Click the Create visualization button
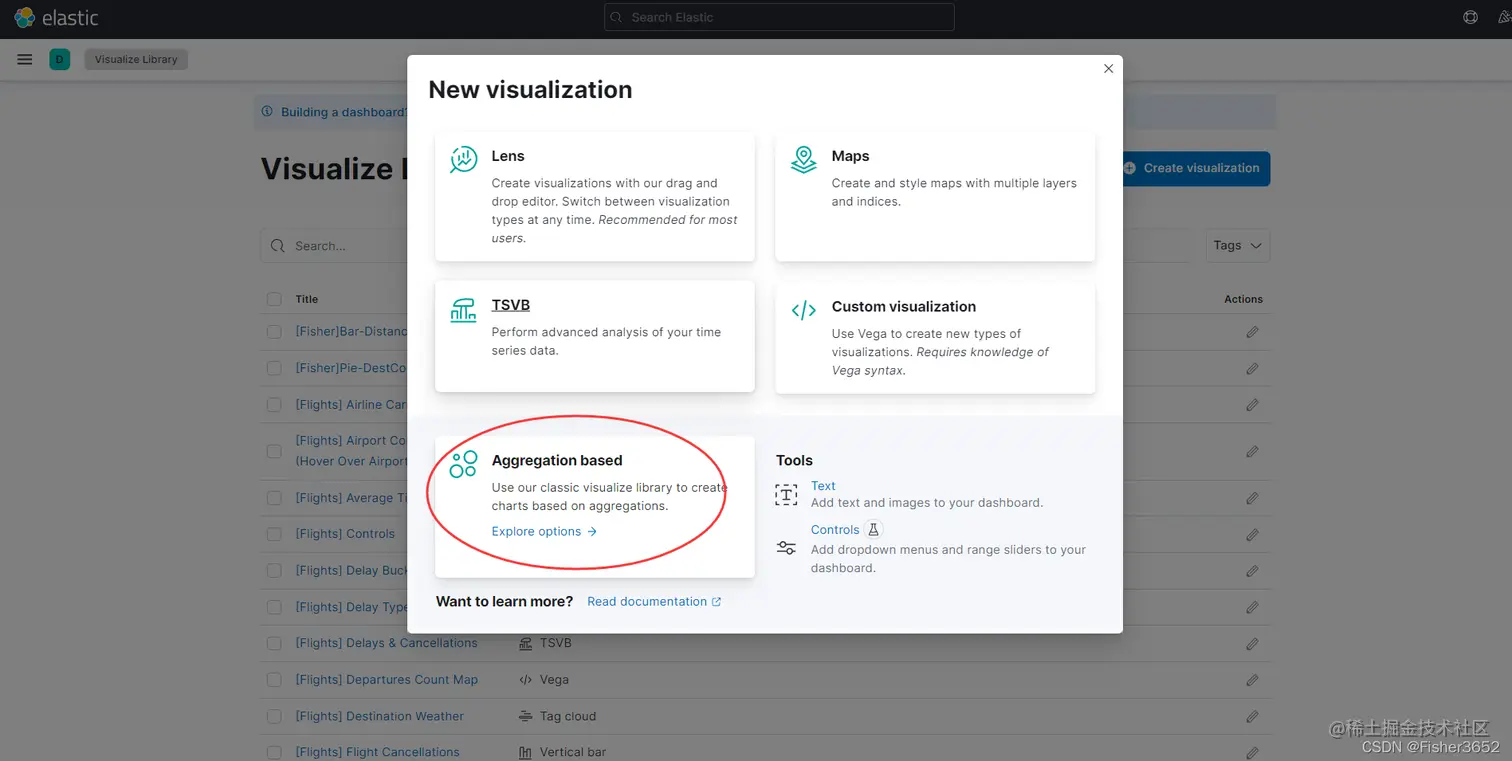 [x=1190, y=169]
